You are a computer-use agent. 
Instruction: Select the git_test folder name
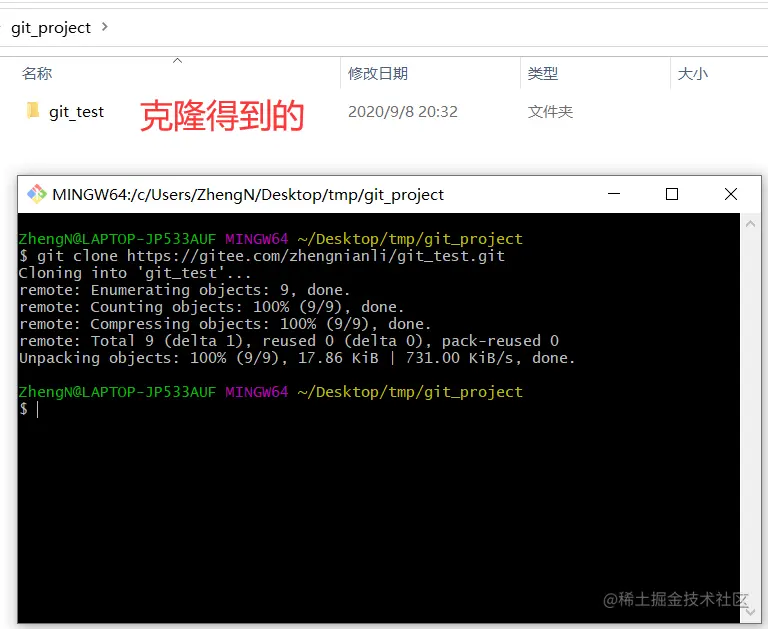76,112
